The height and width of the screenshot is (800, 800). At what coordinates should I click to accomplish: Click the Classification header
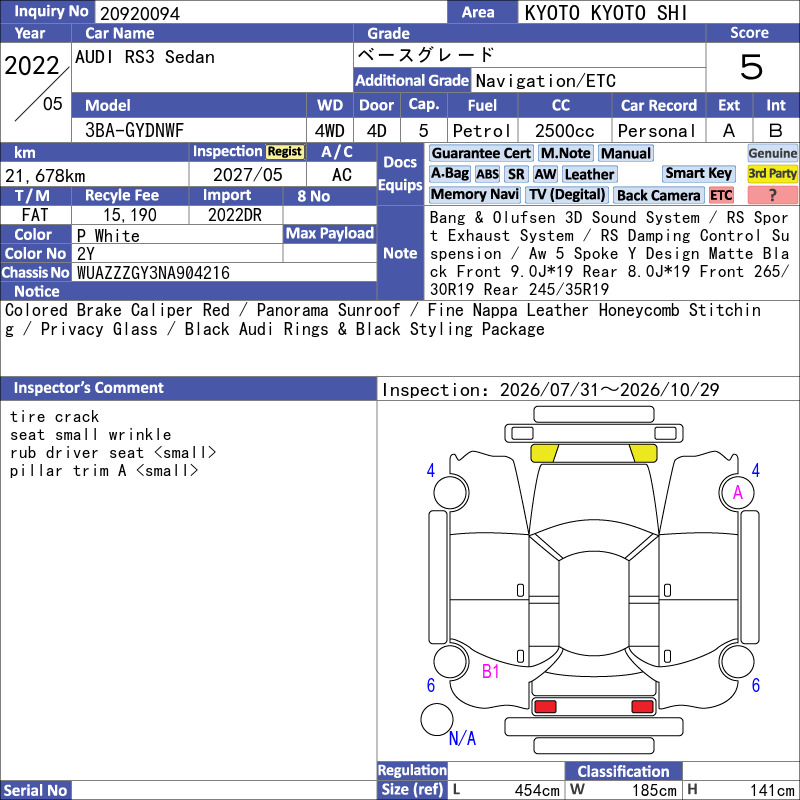623,771
